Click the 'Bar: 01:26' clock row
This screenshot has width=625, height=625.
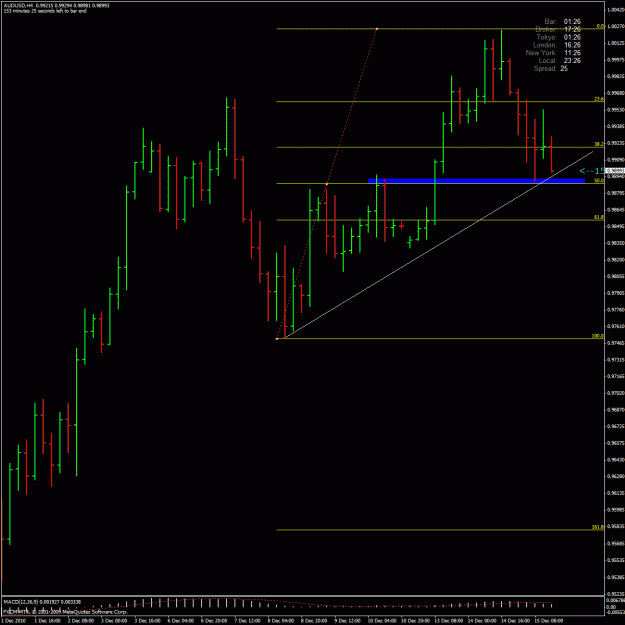pos(562,22)
